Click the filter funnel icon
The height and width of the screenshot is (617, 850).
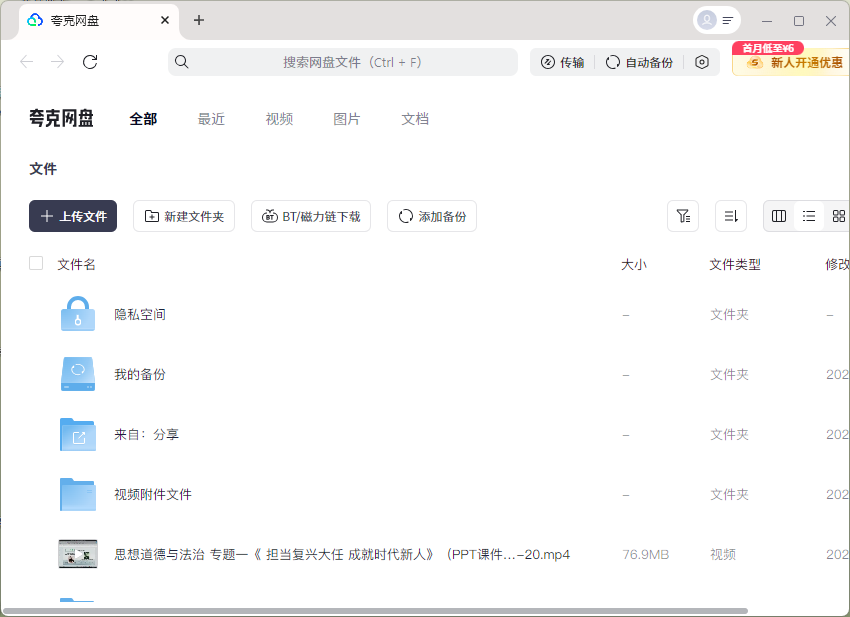tap(683, 216)
